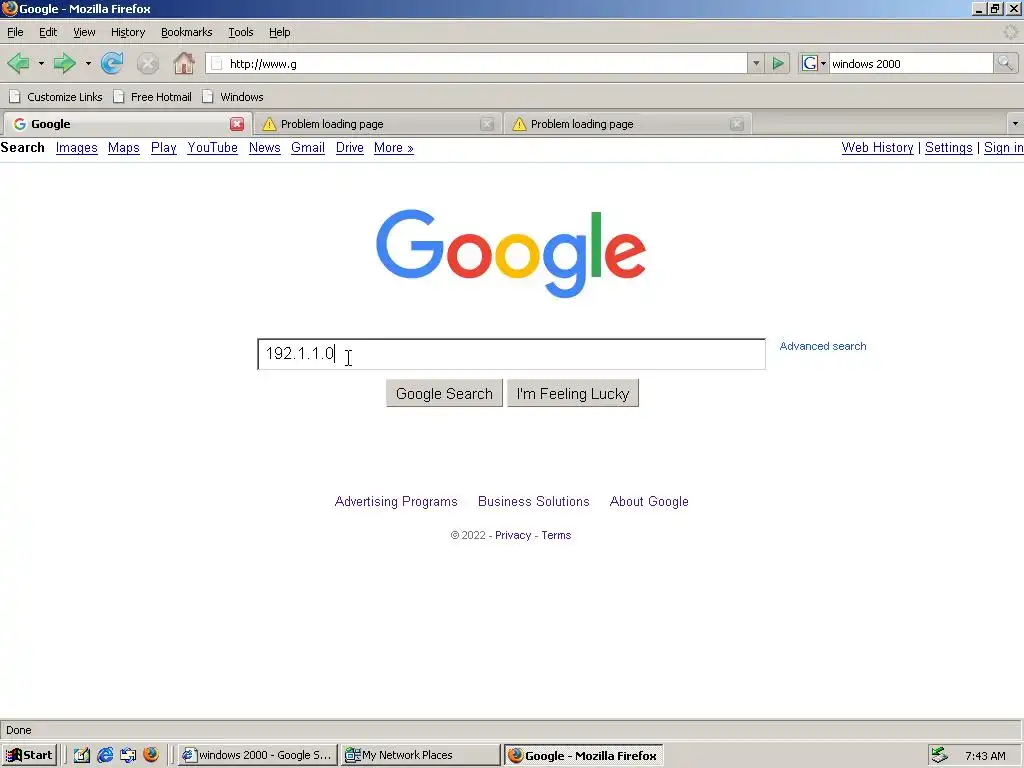Open the Start button
Viewport: 1024px width, 768px height.
click(x=29, y=755)
